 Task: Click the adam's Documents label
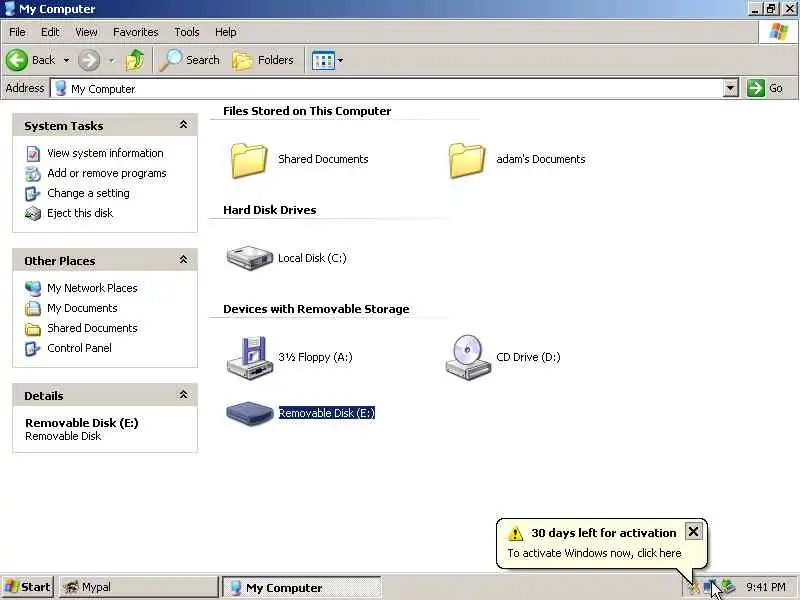[541, 159]
